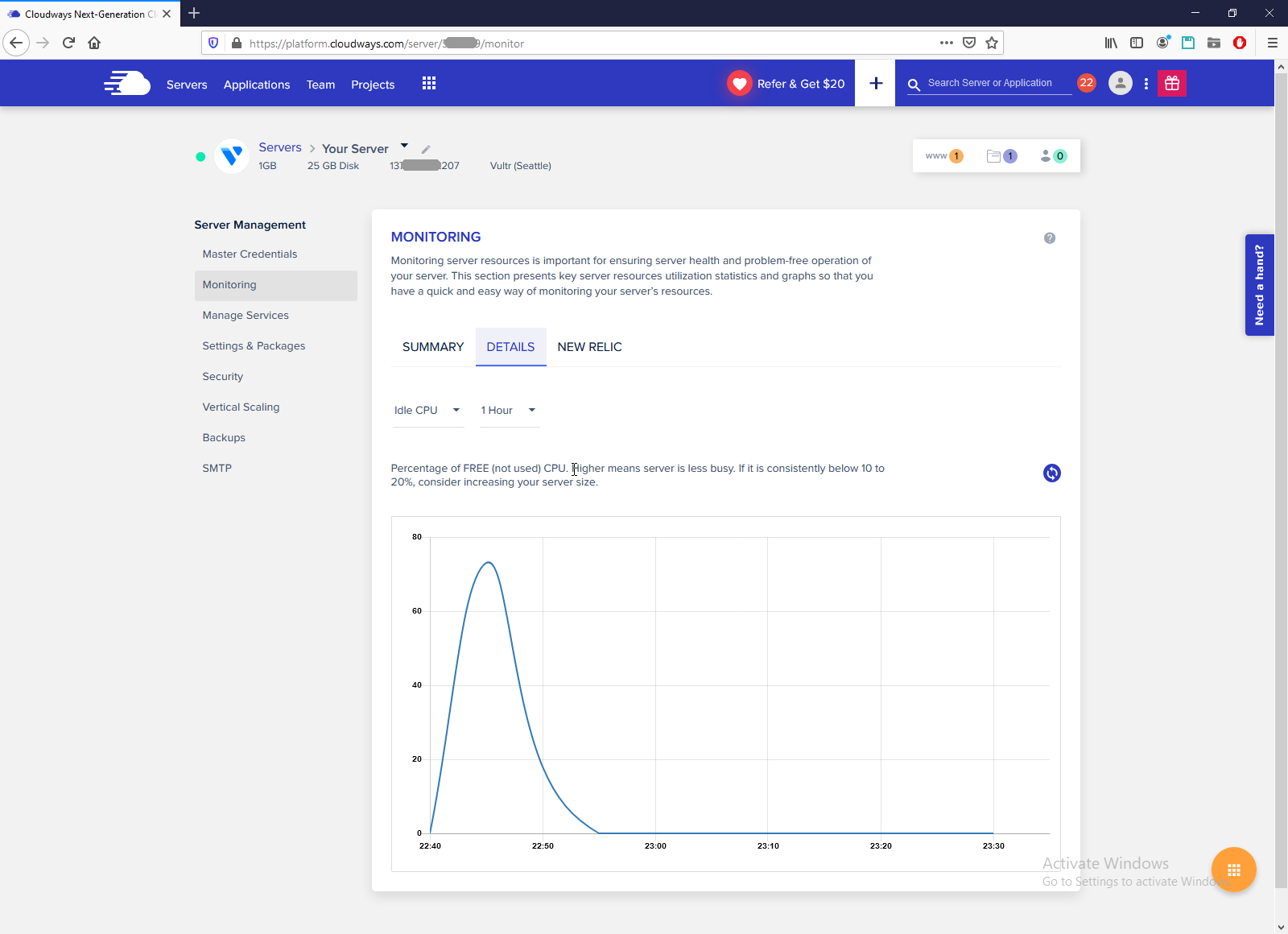Expand the Your Server switcher arrow

pos(405,146)
